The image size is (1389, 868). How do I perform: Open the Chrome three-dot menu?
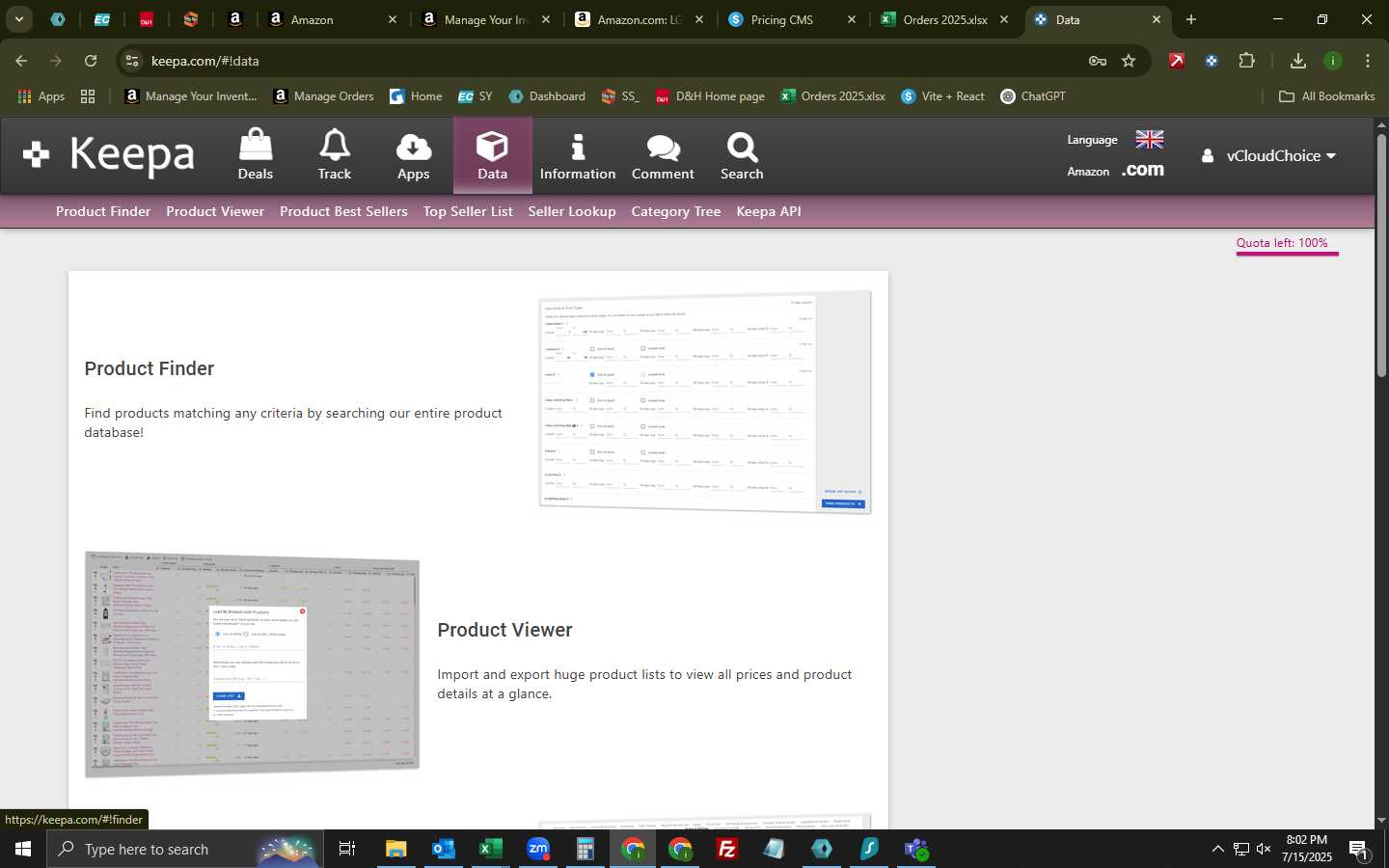1368,61
